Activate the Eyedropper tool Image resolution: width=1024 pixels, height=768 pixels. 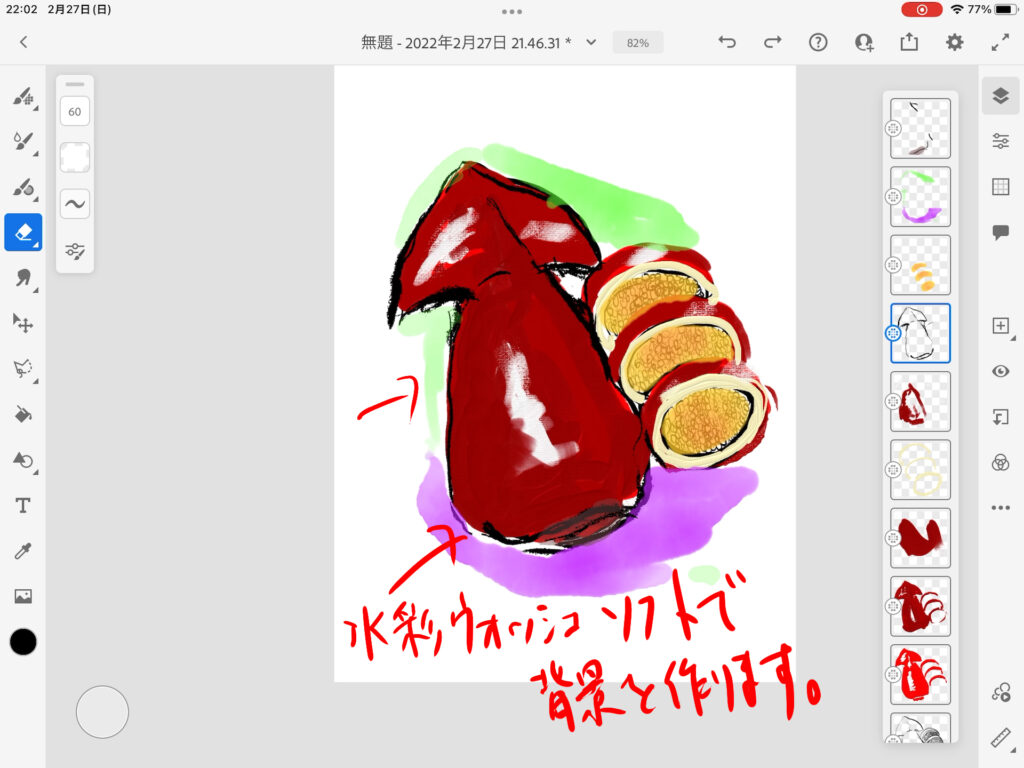[x=22, y=551]
